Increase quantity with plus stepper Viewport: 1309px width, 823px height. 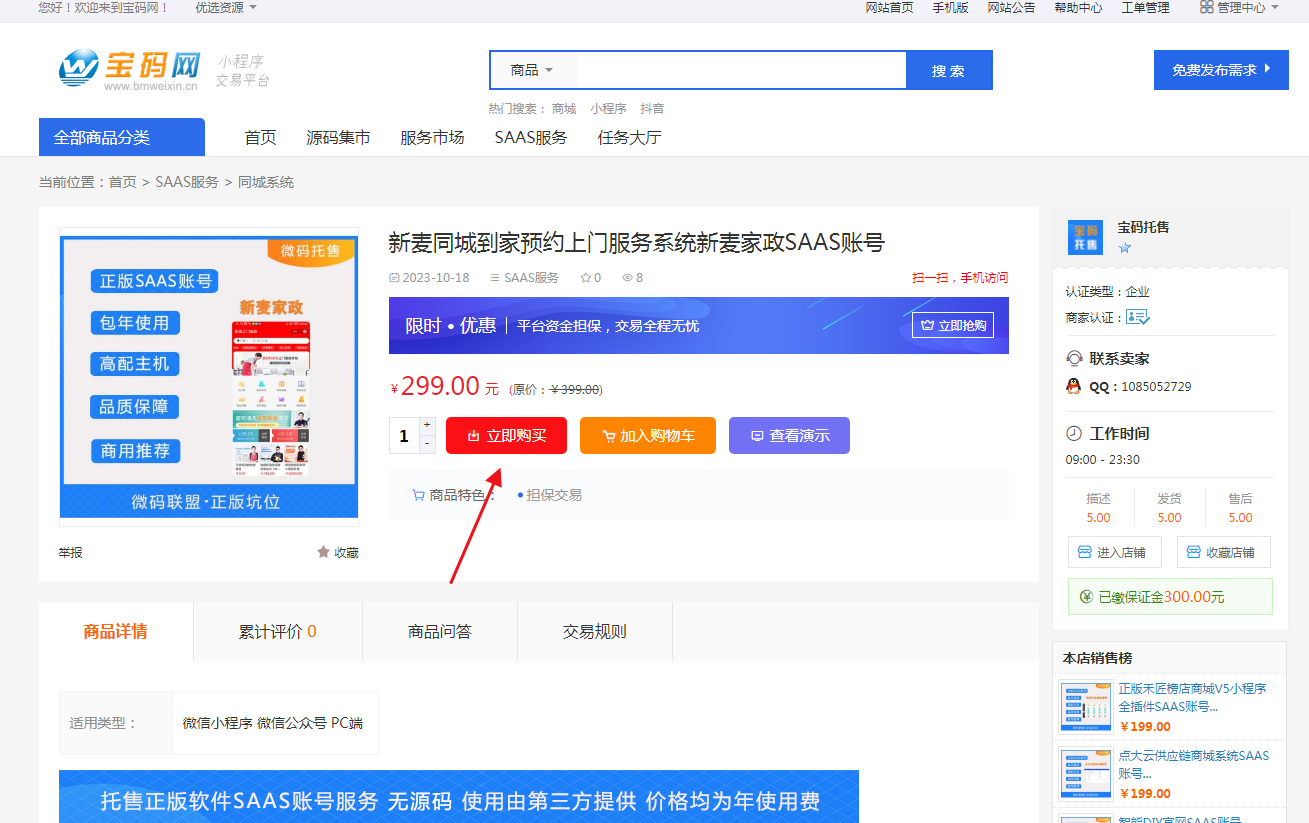click(x=428, y=425)
